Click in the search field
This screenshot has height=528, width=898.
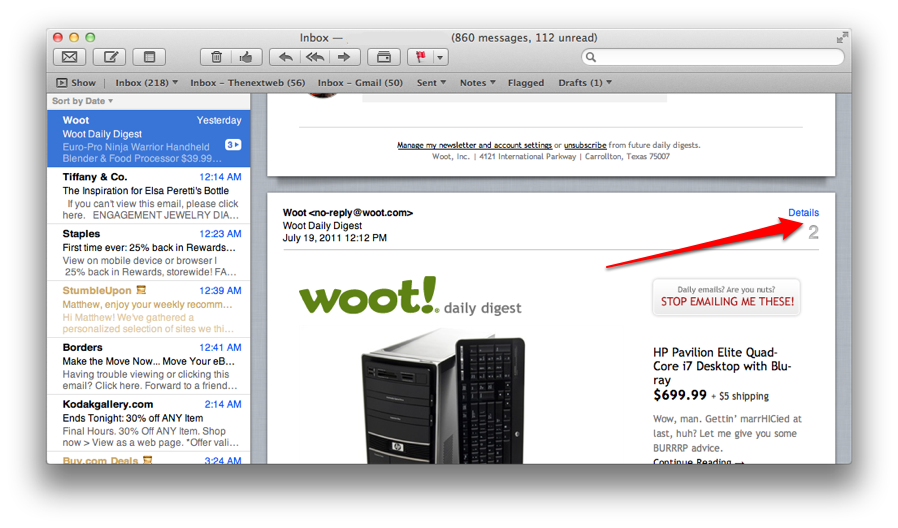click(712, 57)
